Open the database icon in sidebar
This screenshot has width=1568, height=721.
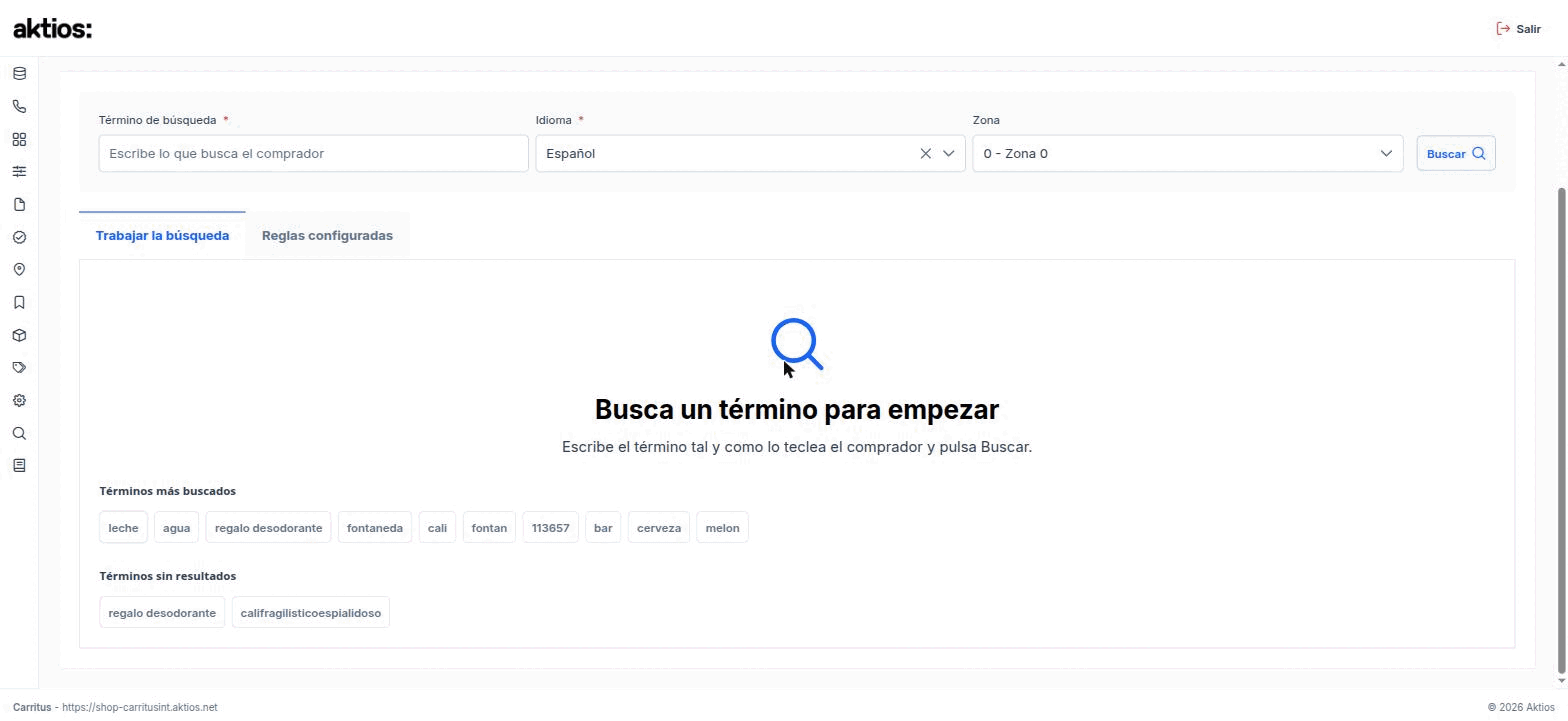pyautogui.click(x=19, y=74)
